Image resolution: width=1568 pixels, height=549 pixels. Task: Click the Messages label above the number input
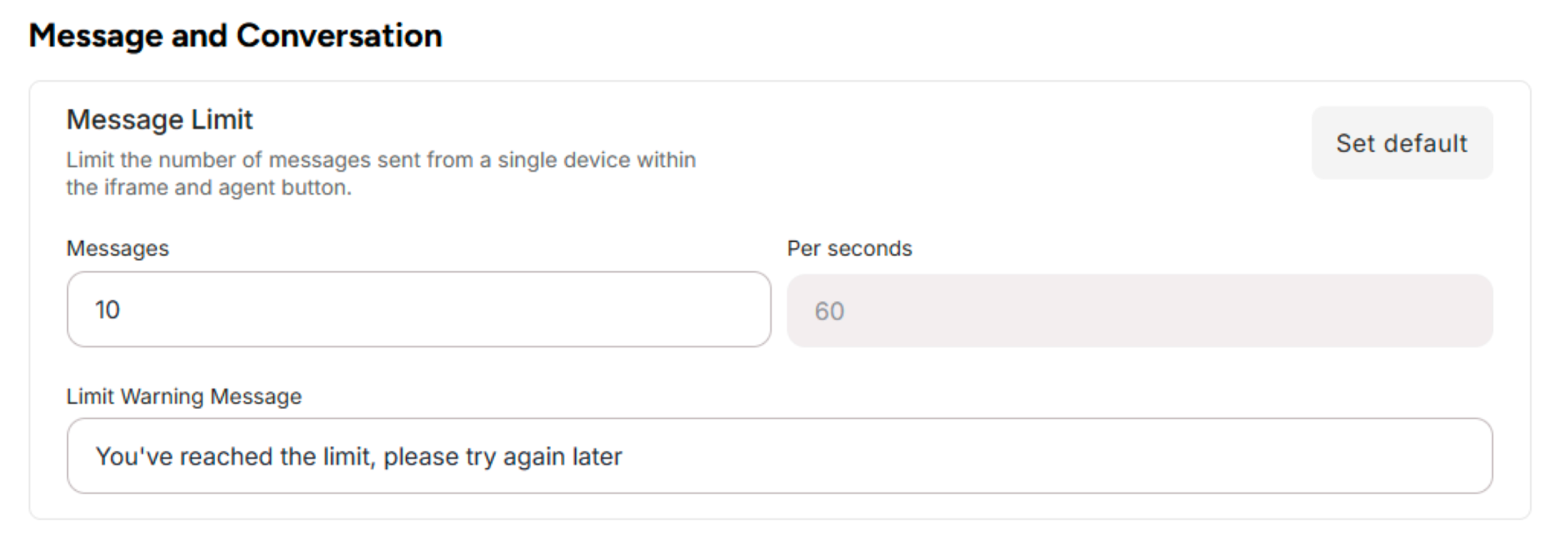coord(118,248)
